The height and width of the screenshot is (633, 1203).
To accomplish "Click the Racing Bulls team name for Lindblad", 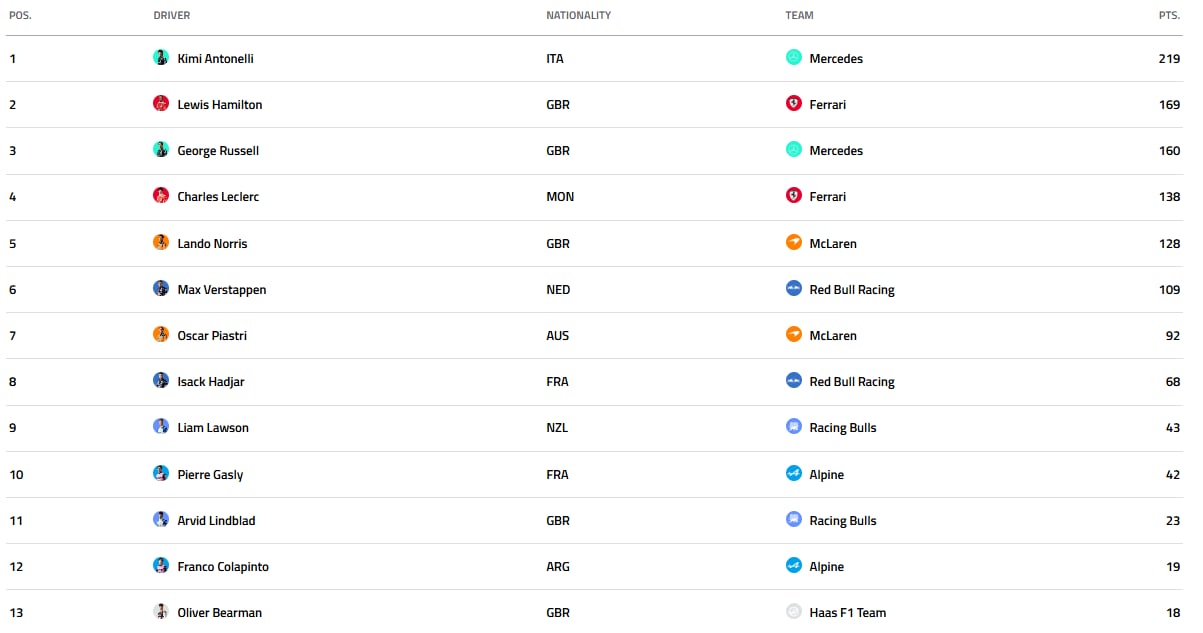I will (x=843, y=521).
